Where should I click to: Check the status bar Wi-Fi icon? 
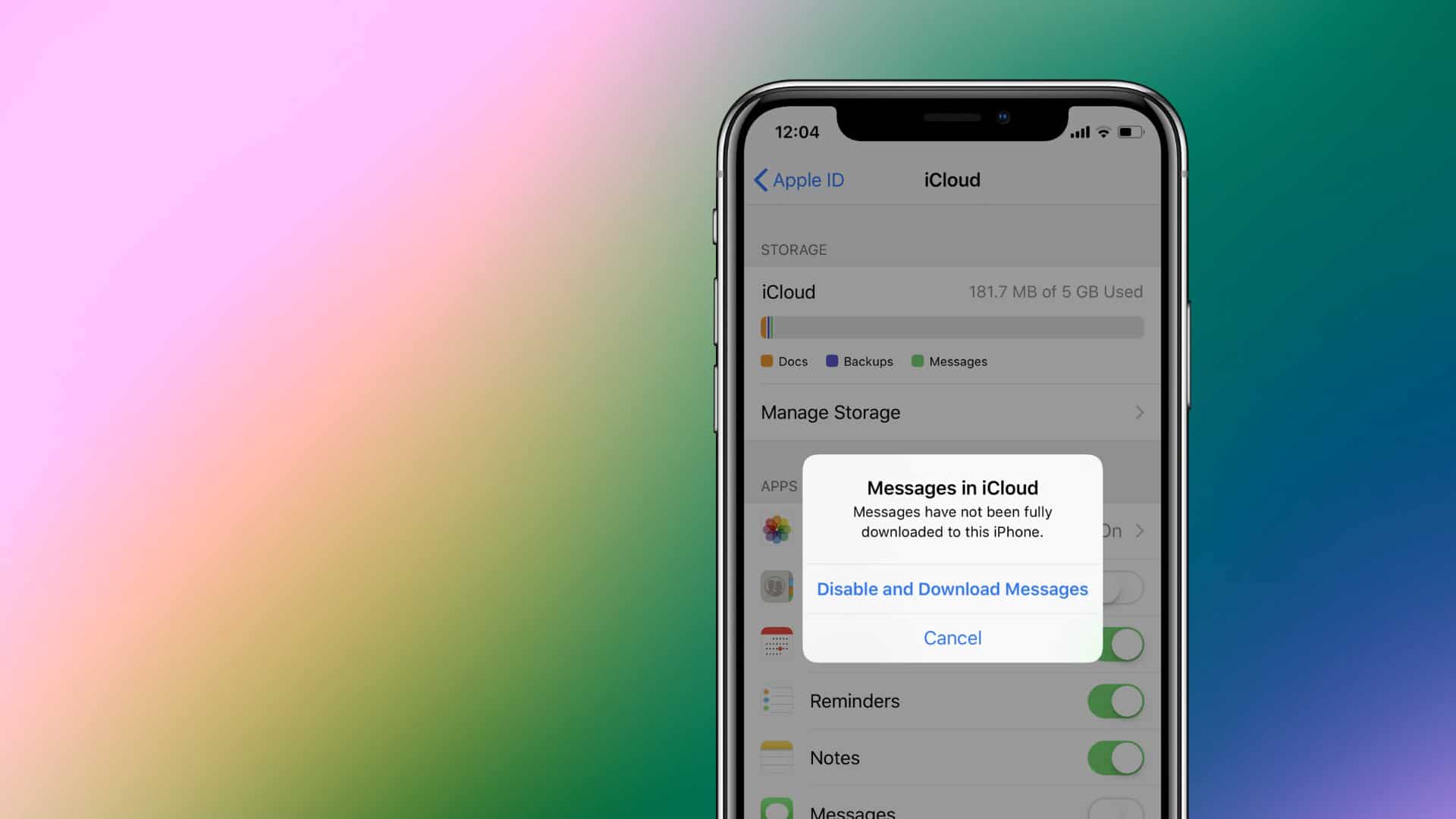pos(1100,131)
